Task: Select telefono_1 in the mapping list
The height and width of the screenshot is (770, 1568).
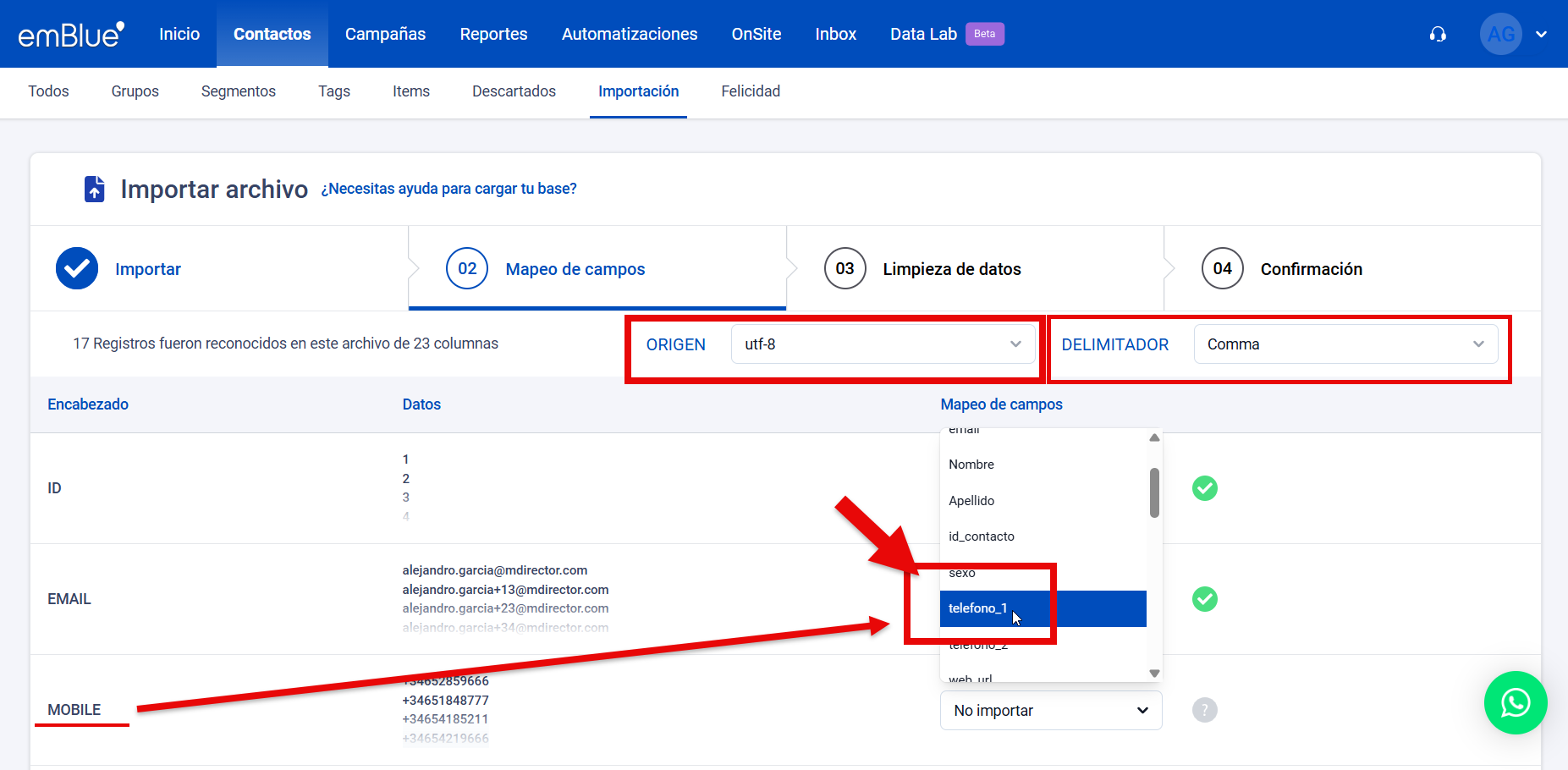Action: pyautogui.click(x=978, y=608)
